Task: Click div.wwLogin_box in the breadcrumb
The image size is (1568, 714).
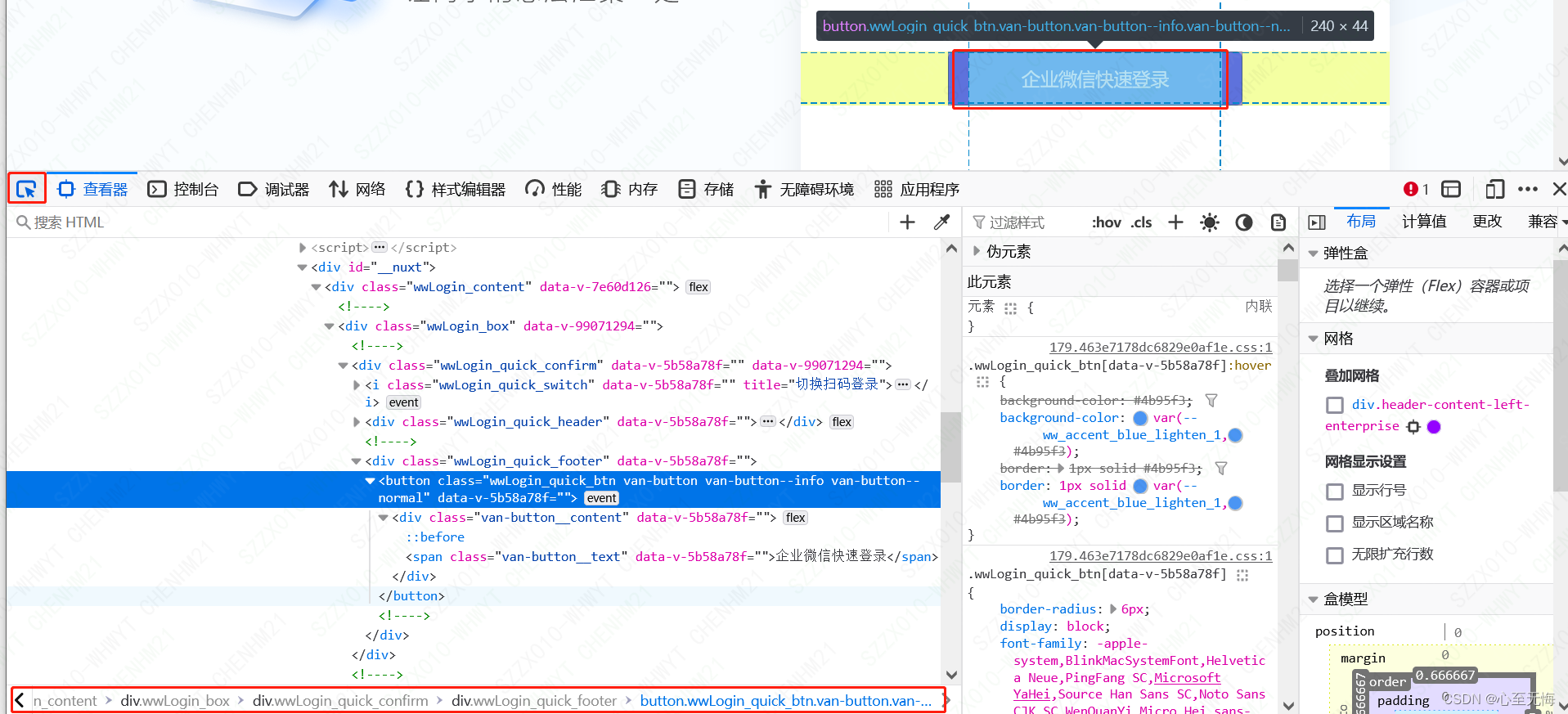Action: [175, 701]
